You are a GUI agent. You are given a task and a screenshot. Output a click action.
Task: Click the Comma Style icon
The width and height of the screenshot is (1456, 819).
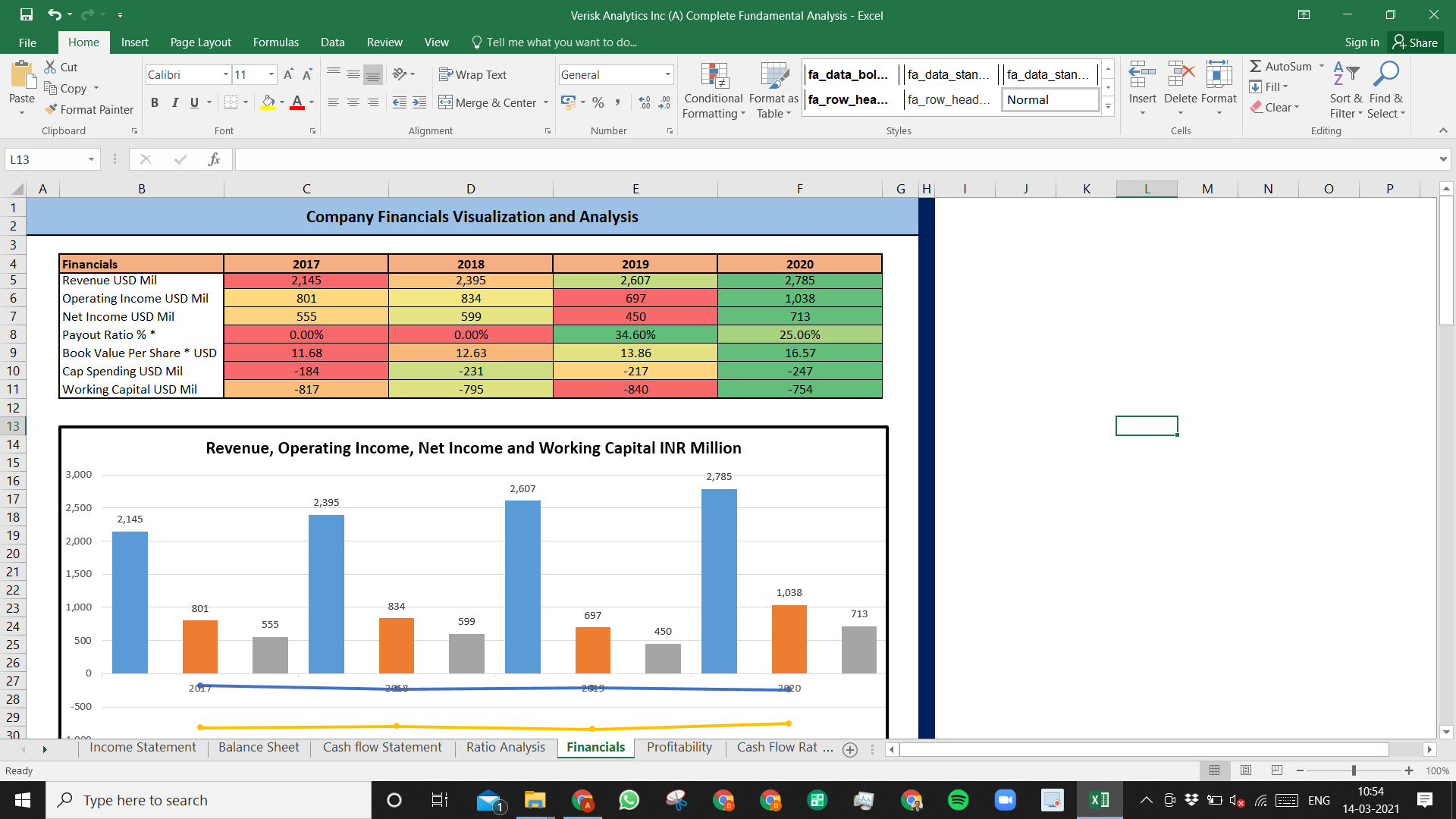point(618,102)
